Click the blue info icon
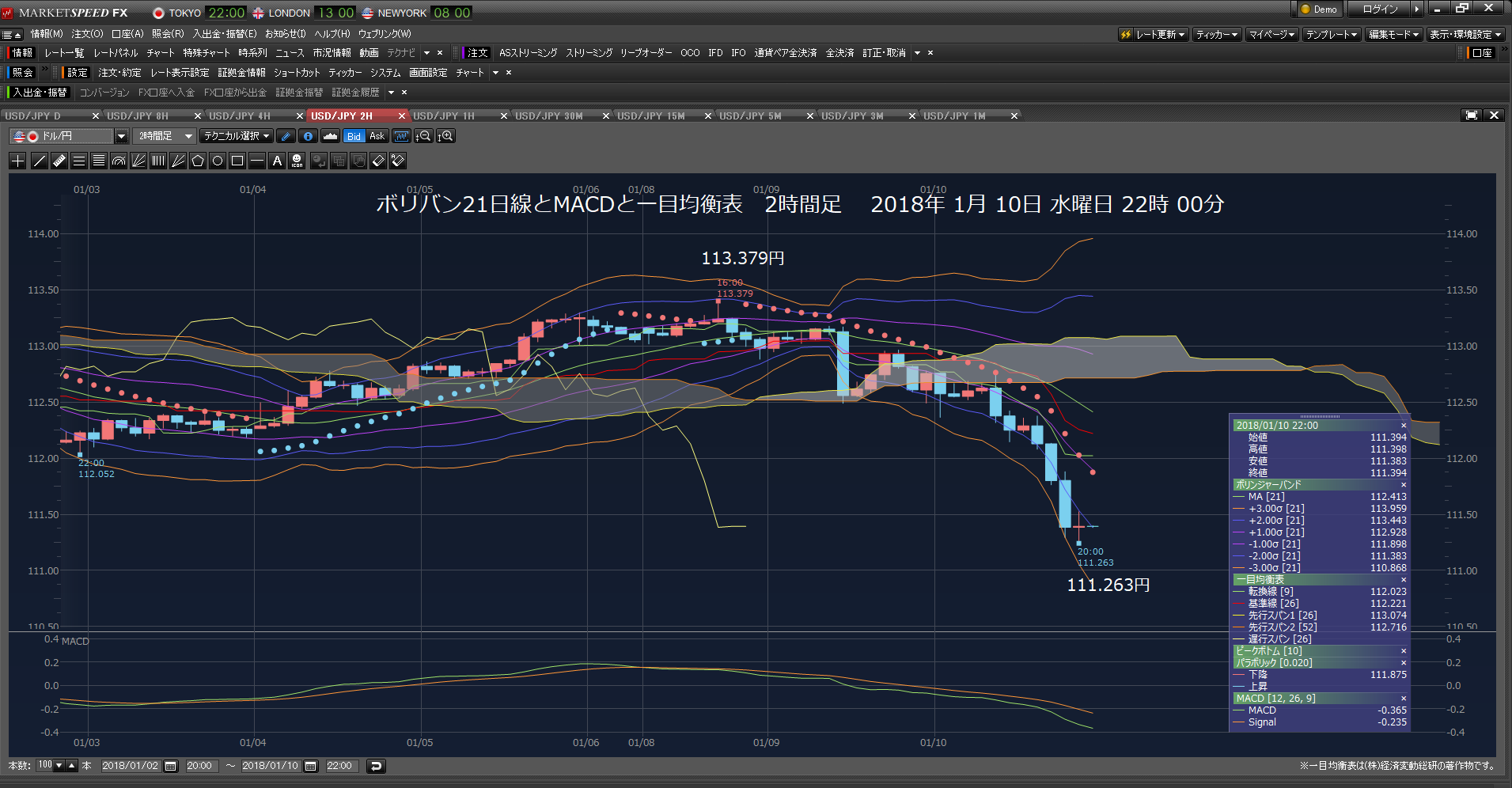 (308, 136)
